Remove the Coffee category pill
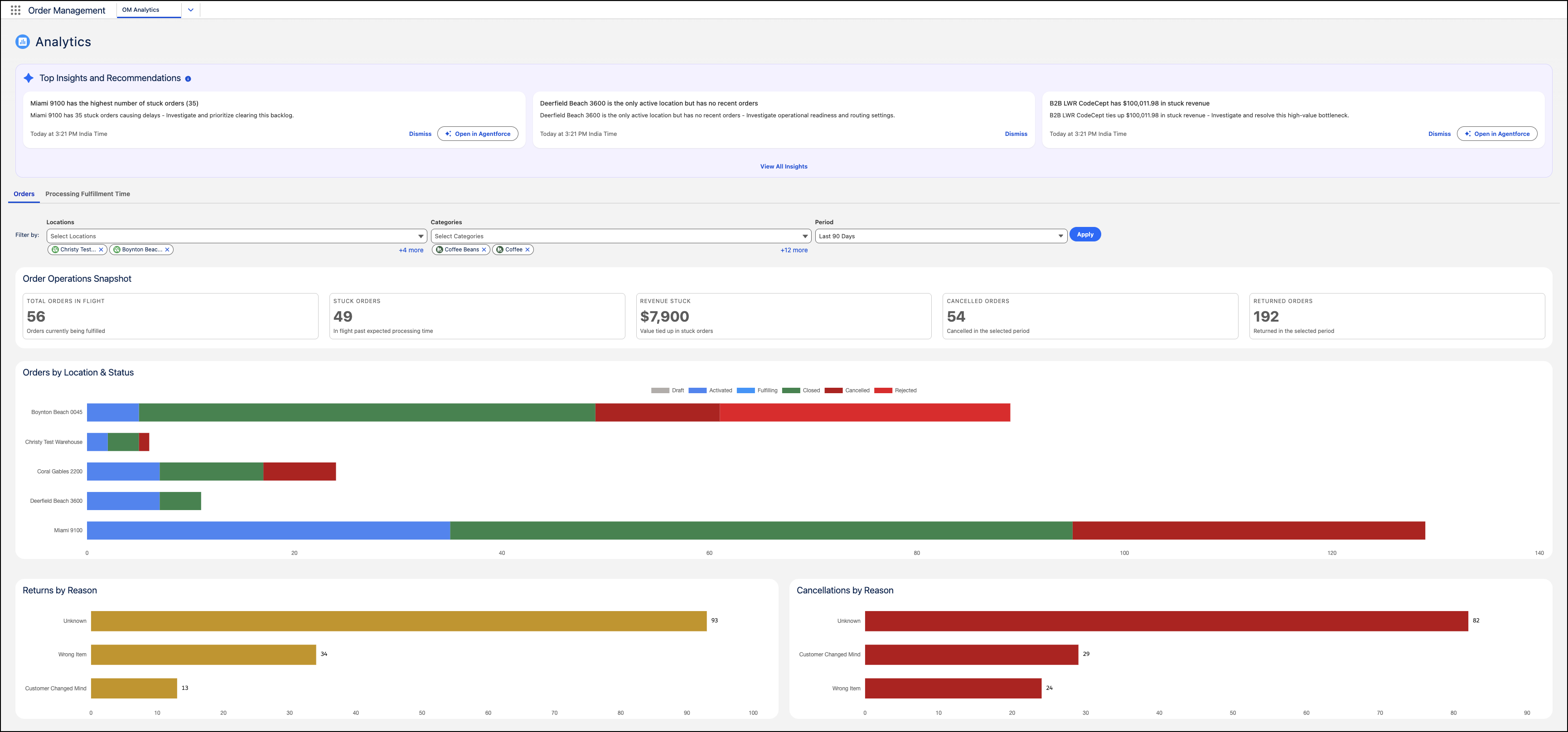 click(528, 250)
